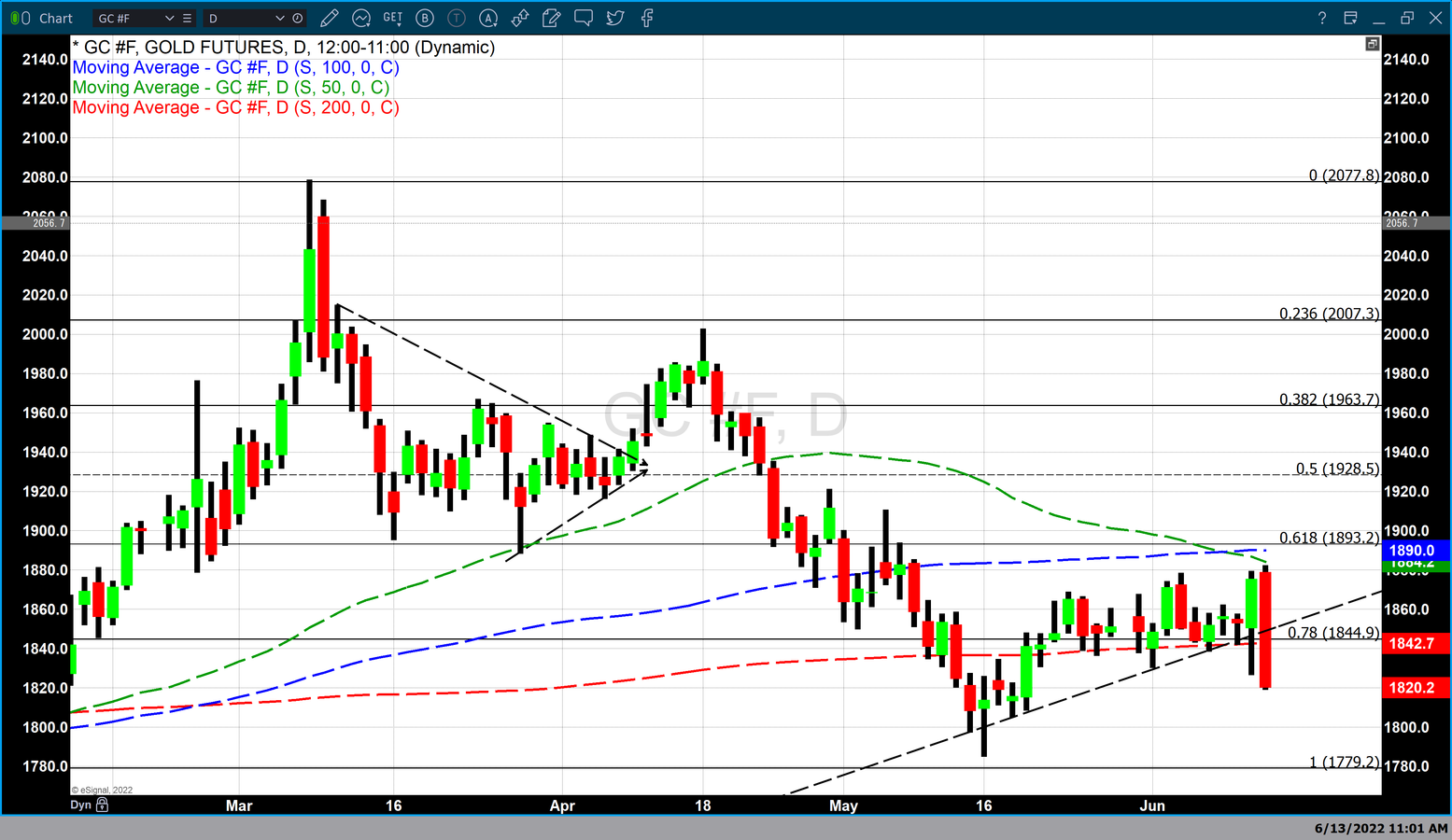The width and height of the screenshot is (1452, 840).
Task: Toggle the lock icon next to Dyn
Action: pos(103,805)
